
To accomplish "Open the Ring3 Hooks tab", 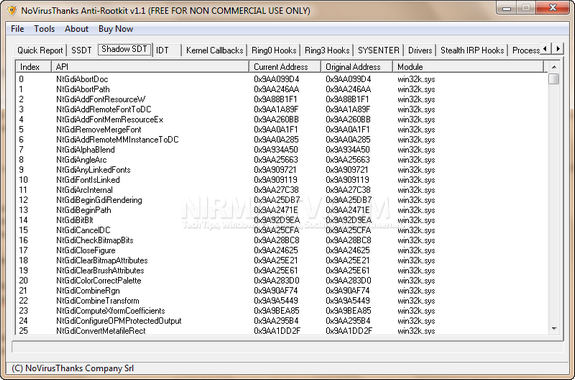I will [x=327, y=50].
